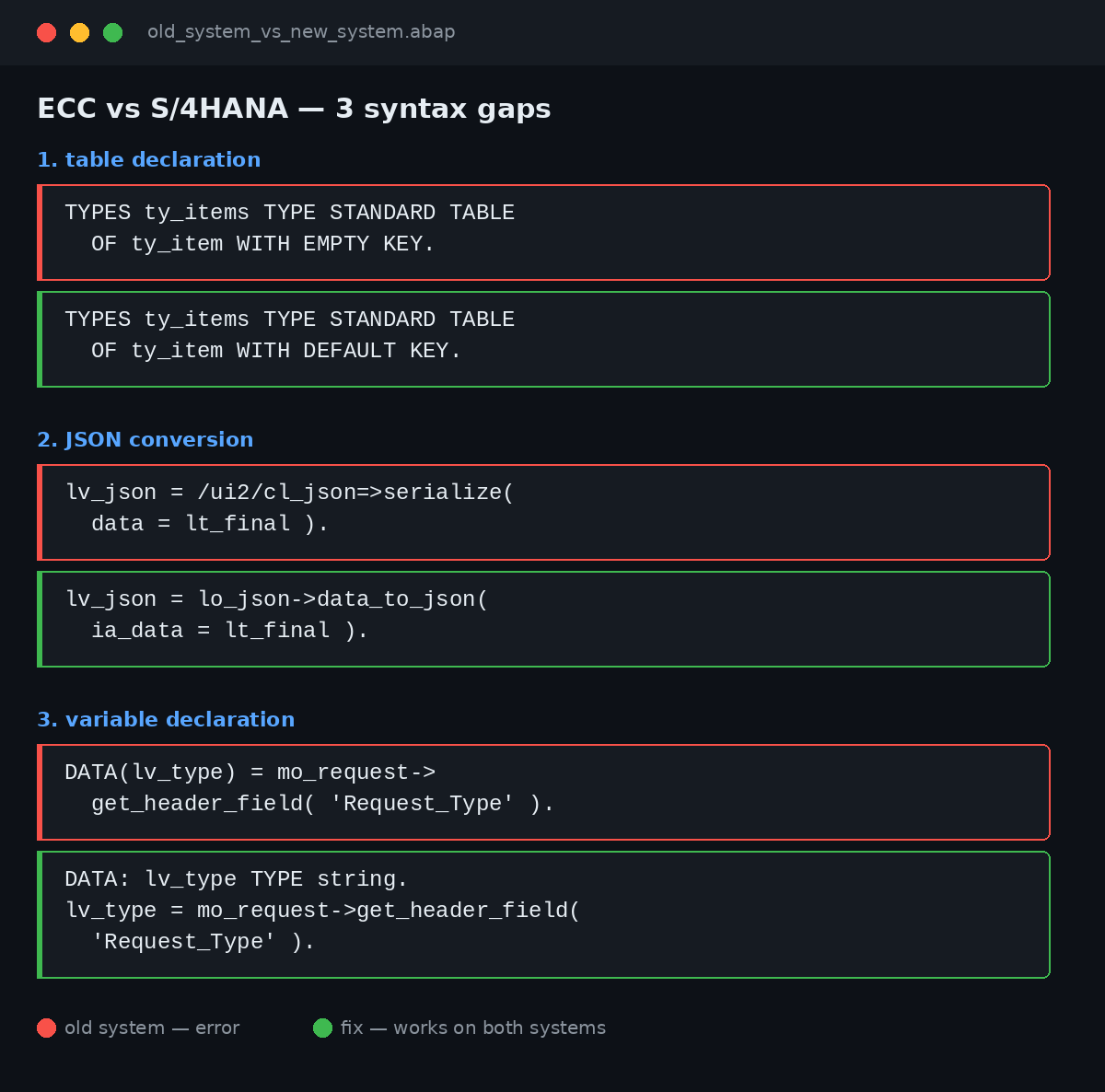Click the green fix legend dot
The width and height of the screenshot is (1105, 1092).
[322, 1028]
